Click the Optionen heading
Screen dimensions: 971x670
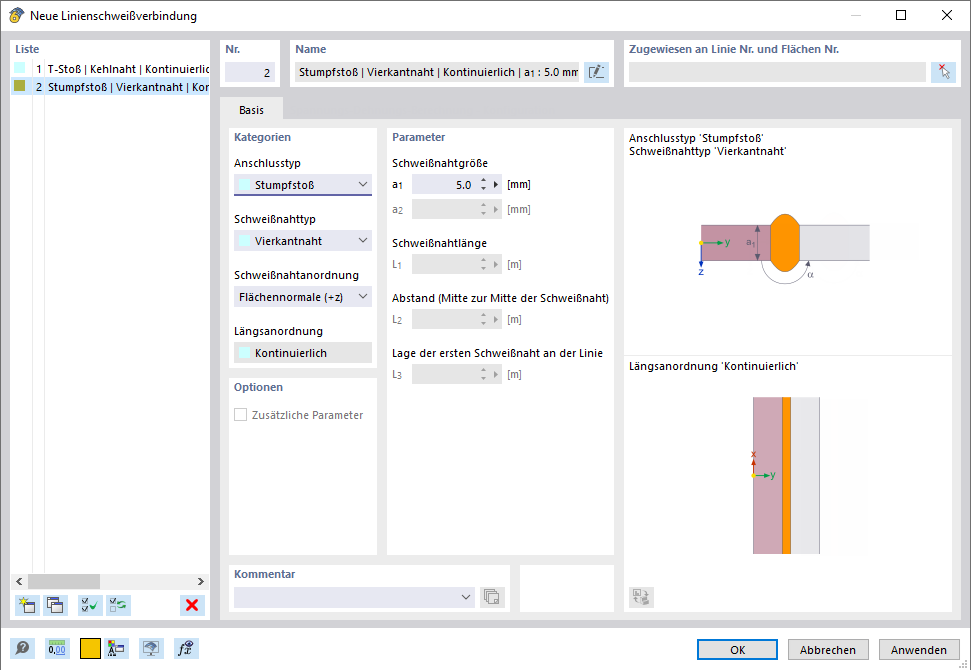click(258, 387)
